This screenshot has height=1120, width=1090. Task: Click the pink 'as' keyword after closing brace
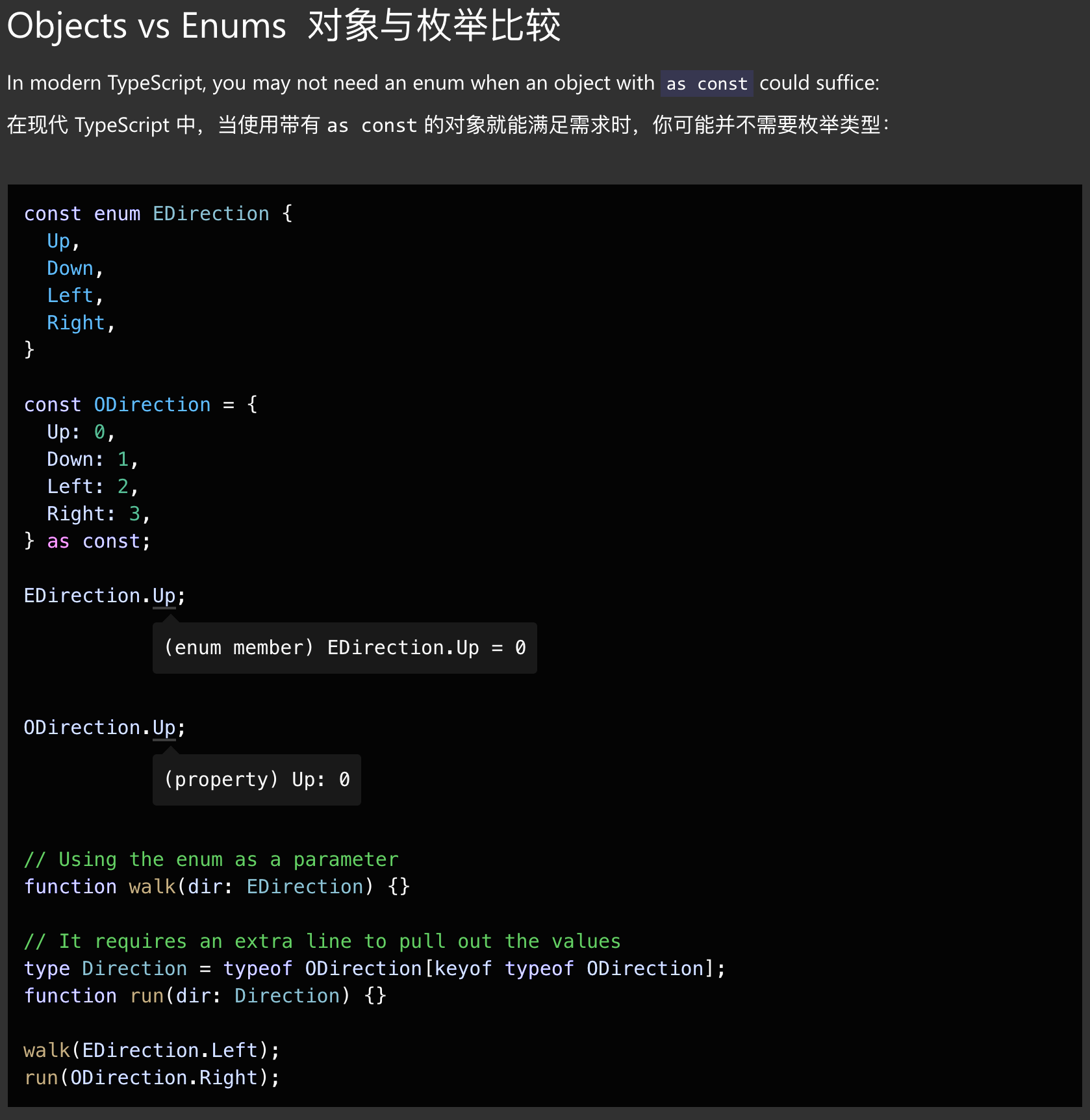pyautogui.click(x=58, y=541)
